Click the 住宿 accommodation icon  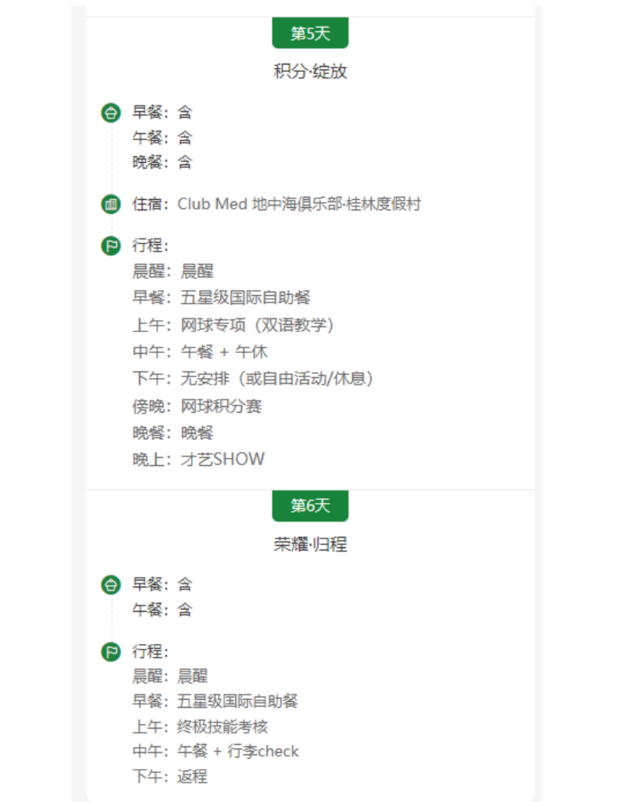(110, 204)
